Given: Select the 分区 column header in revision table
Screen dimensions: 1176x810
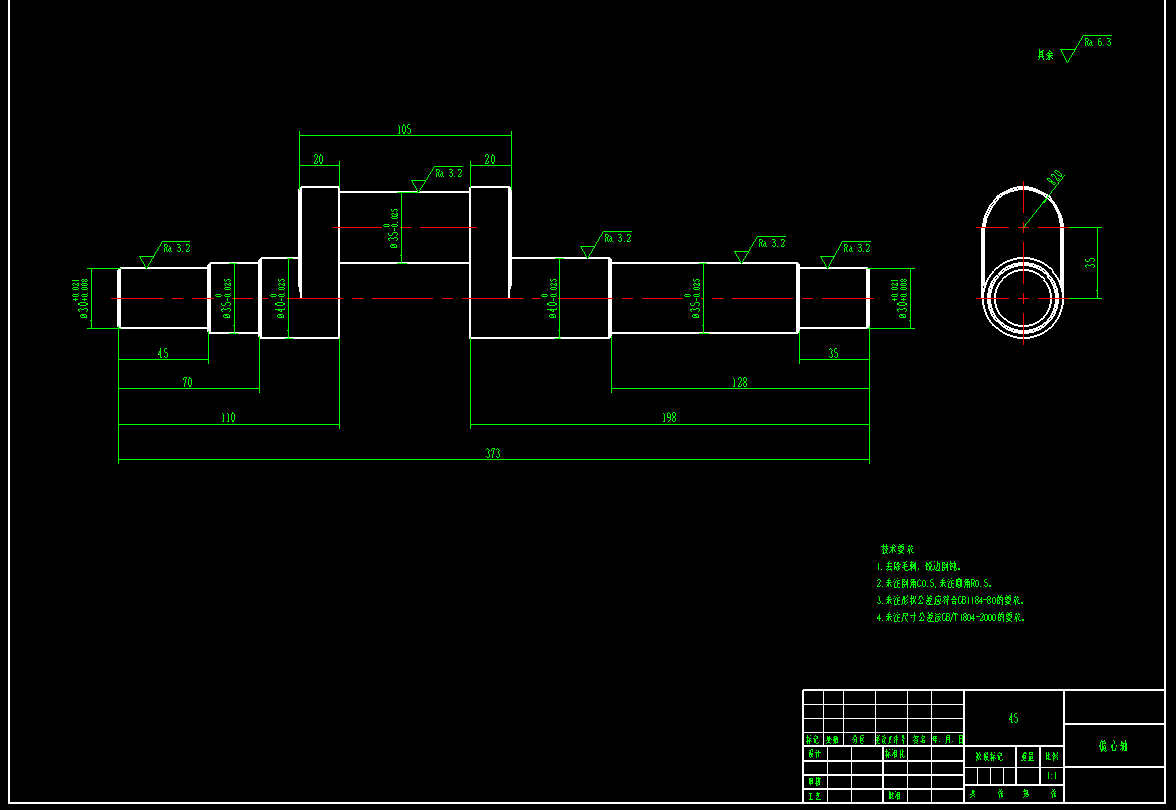Looking at the screenshot, I should coord(858,739).
